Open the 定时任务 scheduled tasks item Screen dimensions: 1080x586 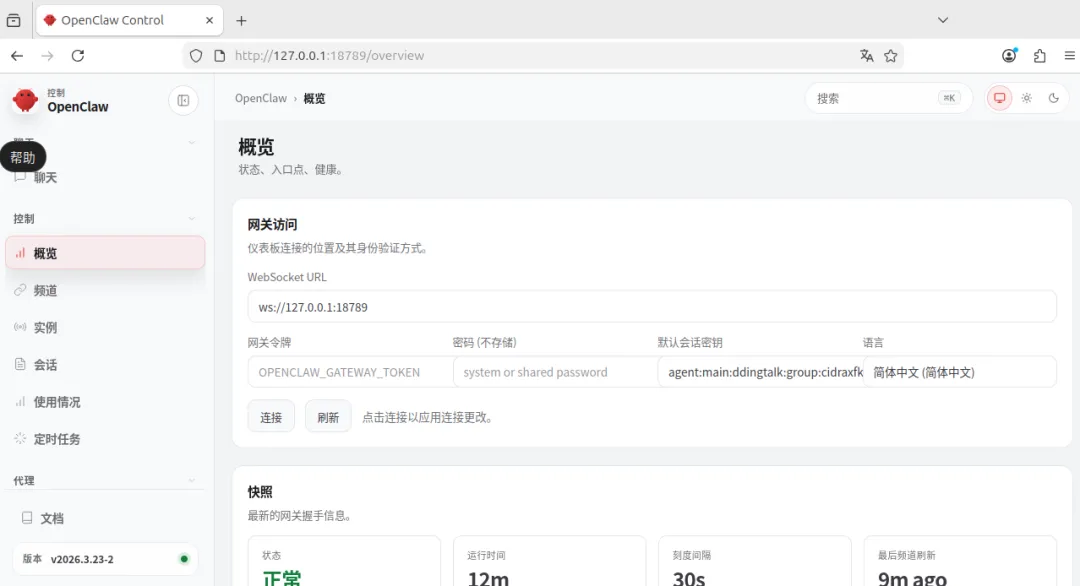pos(105,439)
